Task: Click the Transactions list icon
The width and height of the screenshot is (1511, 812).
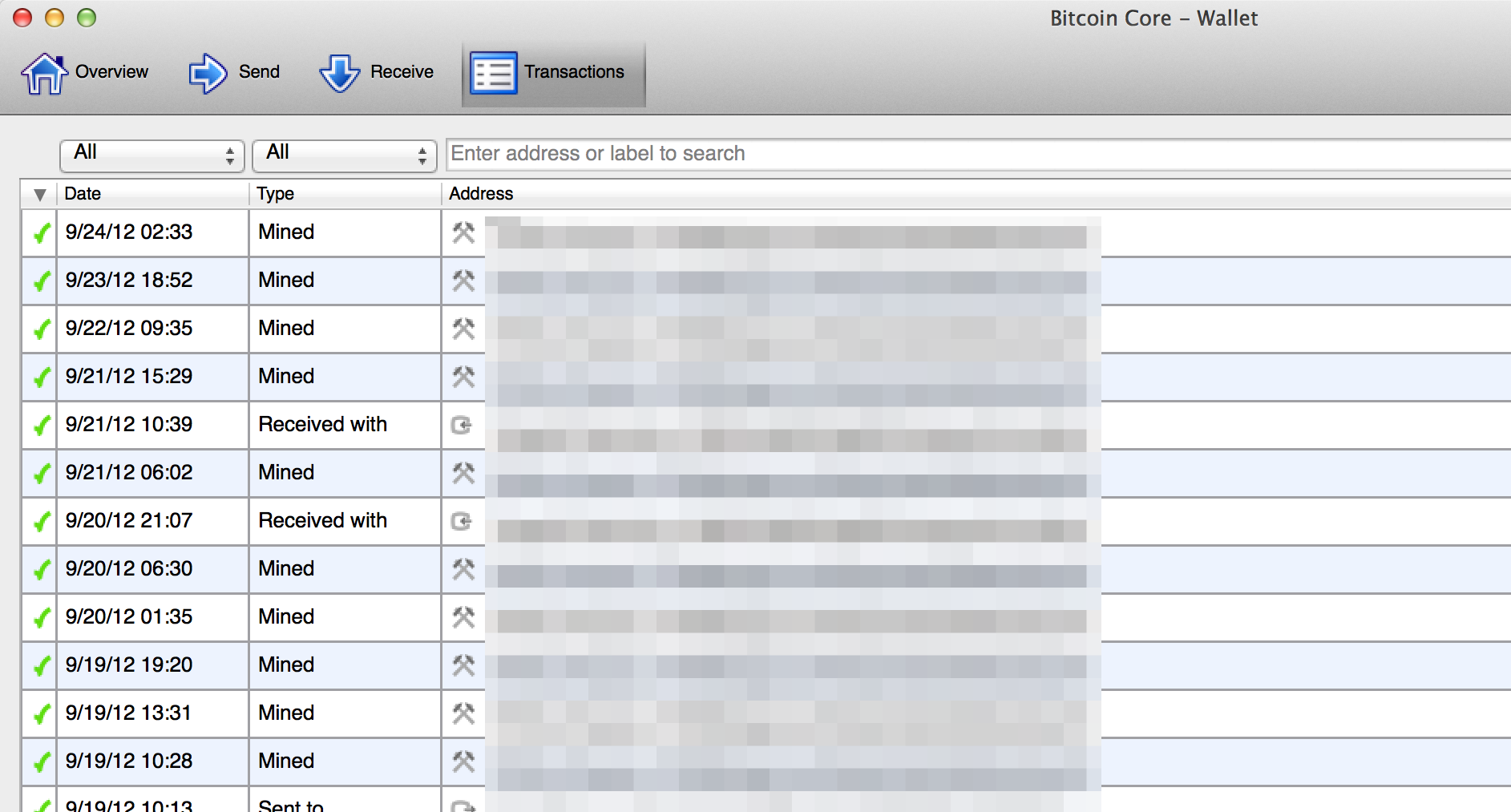Action: [x=493, y=73]
